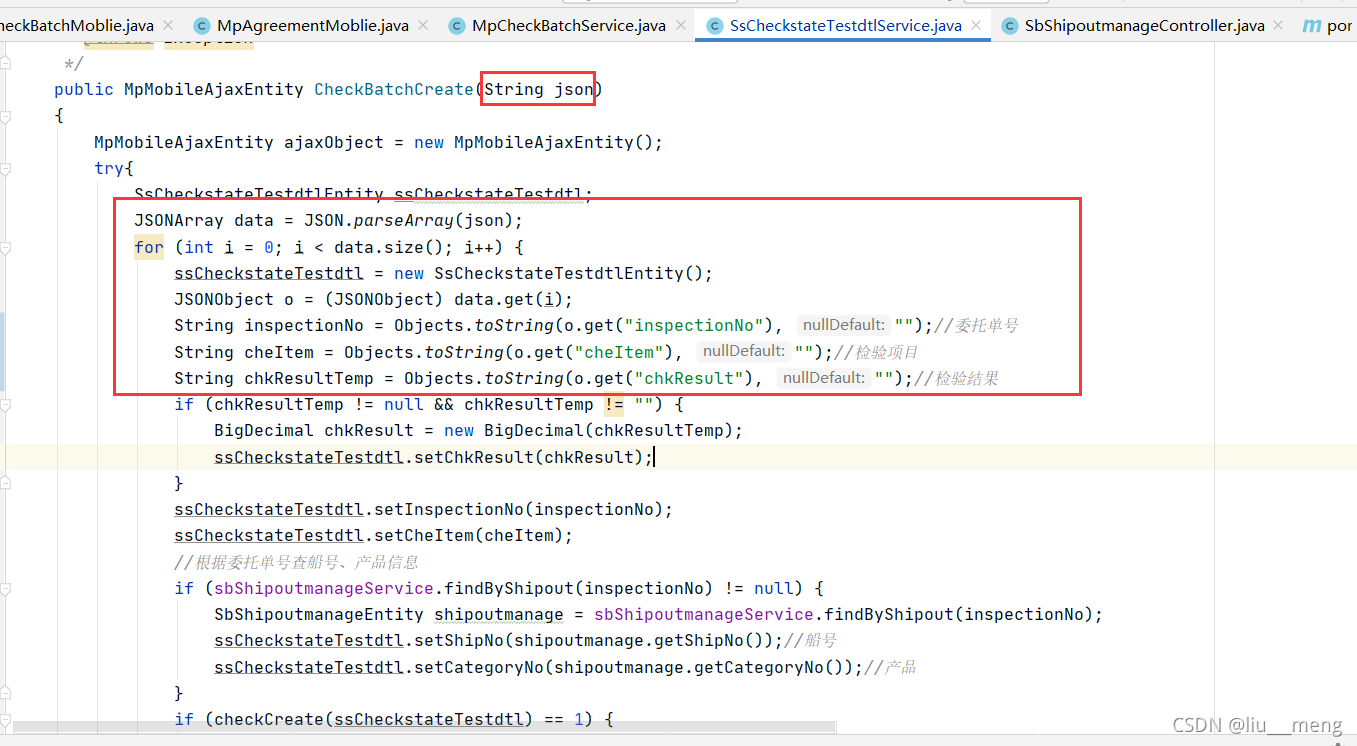The height and width of the screenshot is (746, 1357).
Task: Switch to the MpAgreementMoblie.java tab
Action: coord(313,25)
